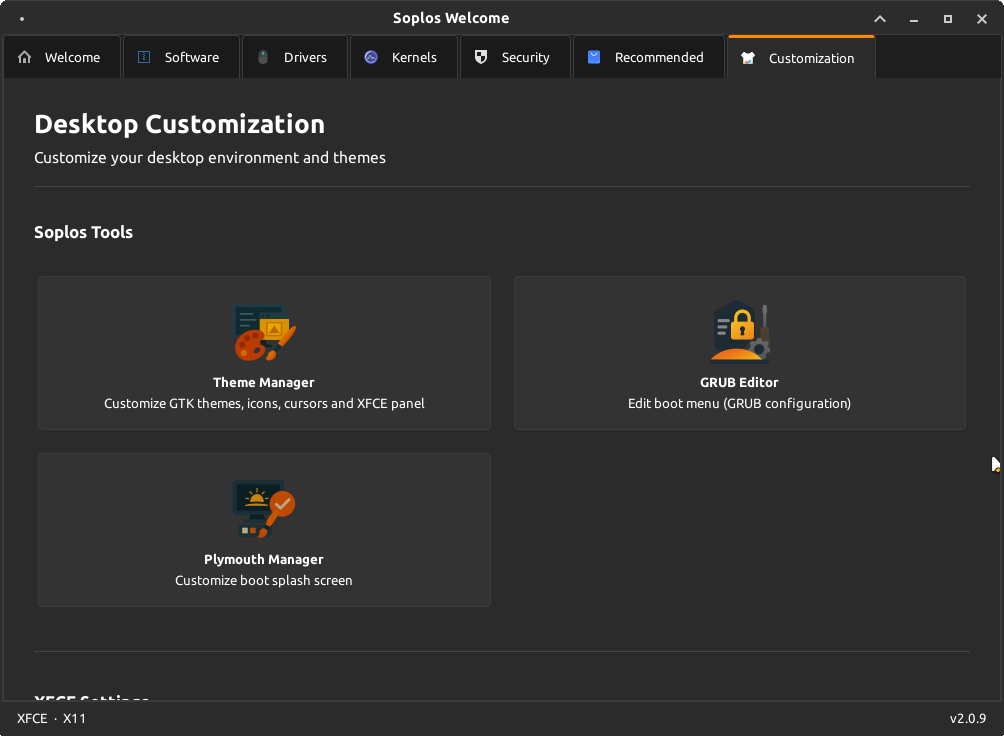Screen dimensions: 1004x736
Task: Click the home icon on Welcome tab
Action: click(24, 57)
